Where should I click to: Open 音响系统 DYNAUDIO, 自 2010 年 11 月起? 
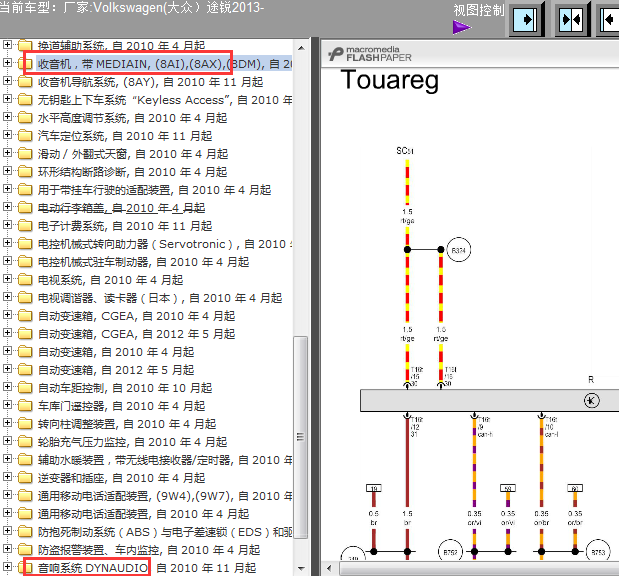pyautogui.click(x=147, y=568)
